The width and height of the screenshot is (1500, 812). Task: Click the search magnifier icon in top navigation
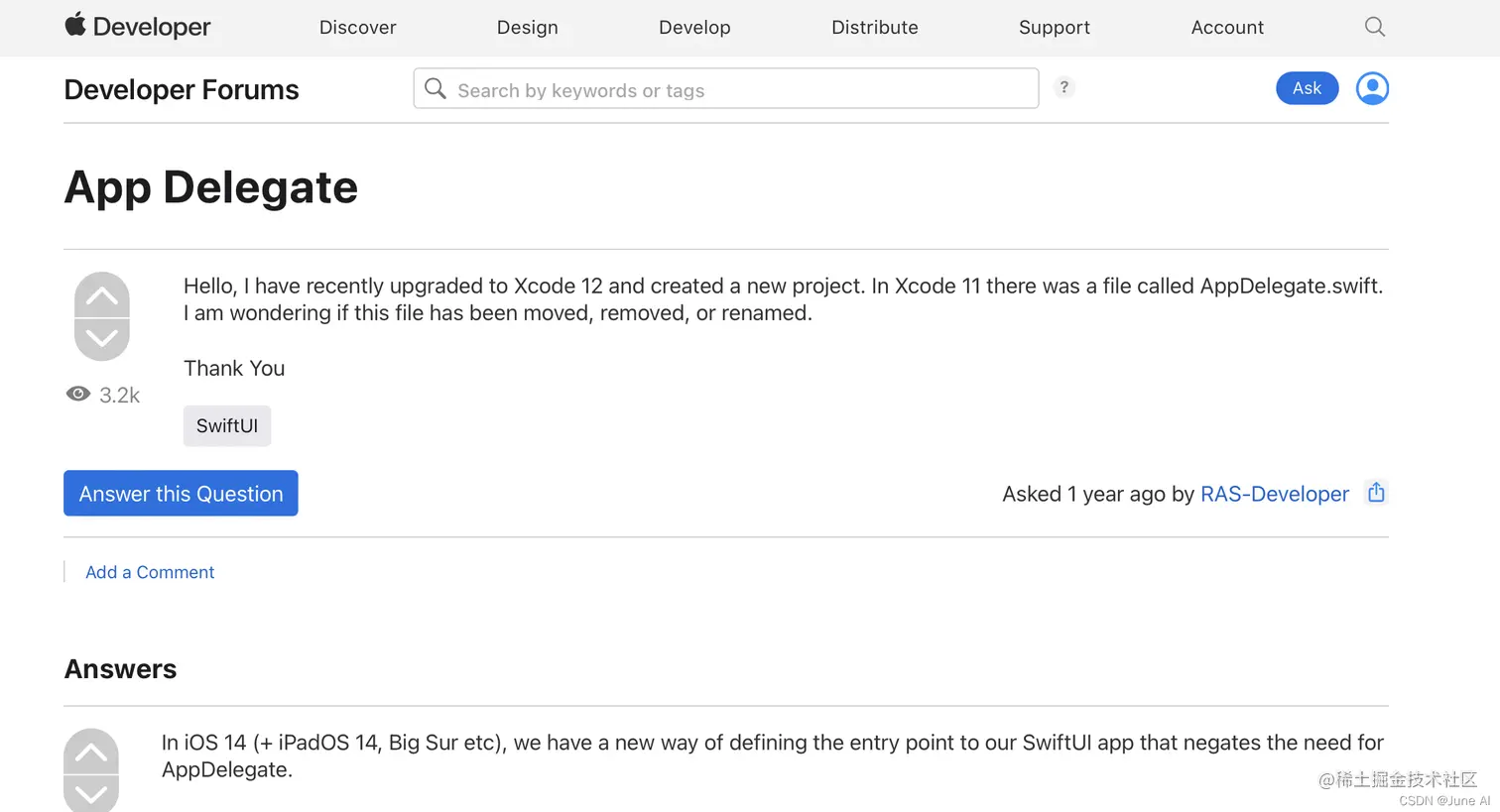point(1374,27)
